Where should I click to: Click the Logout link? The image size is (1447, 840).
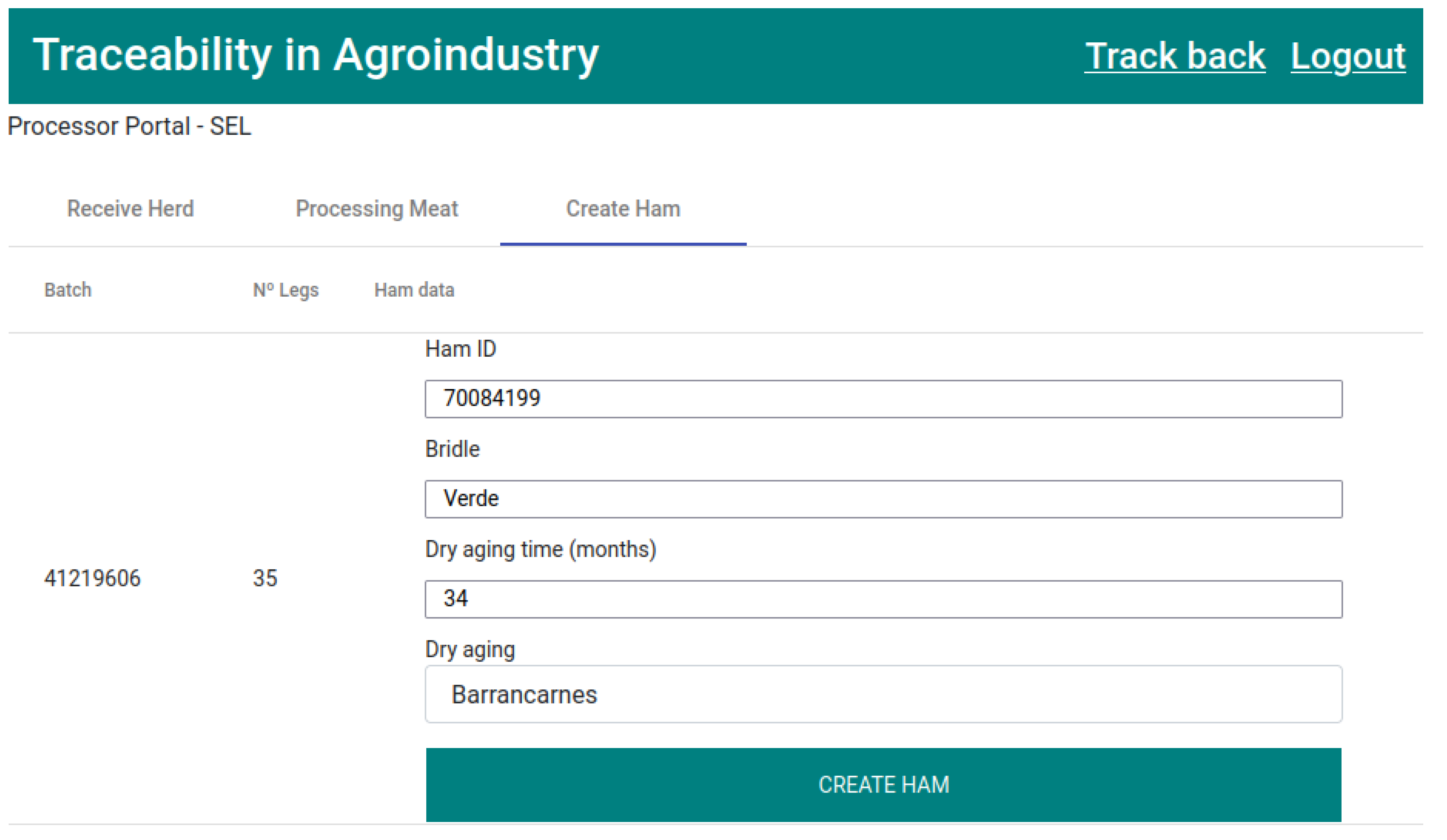[1347, 56]
